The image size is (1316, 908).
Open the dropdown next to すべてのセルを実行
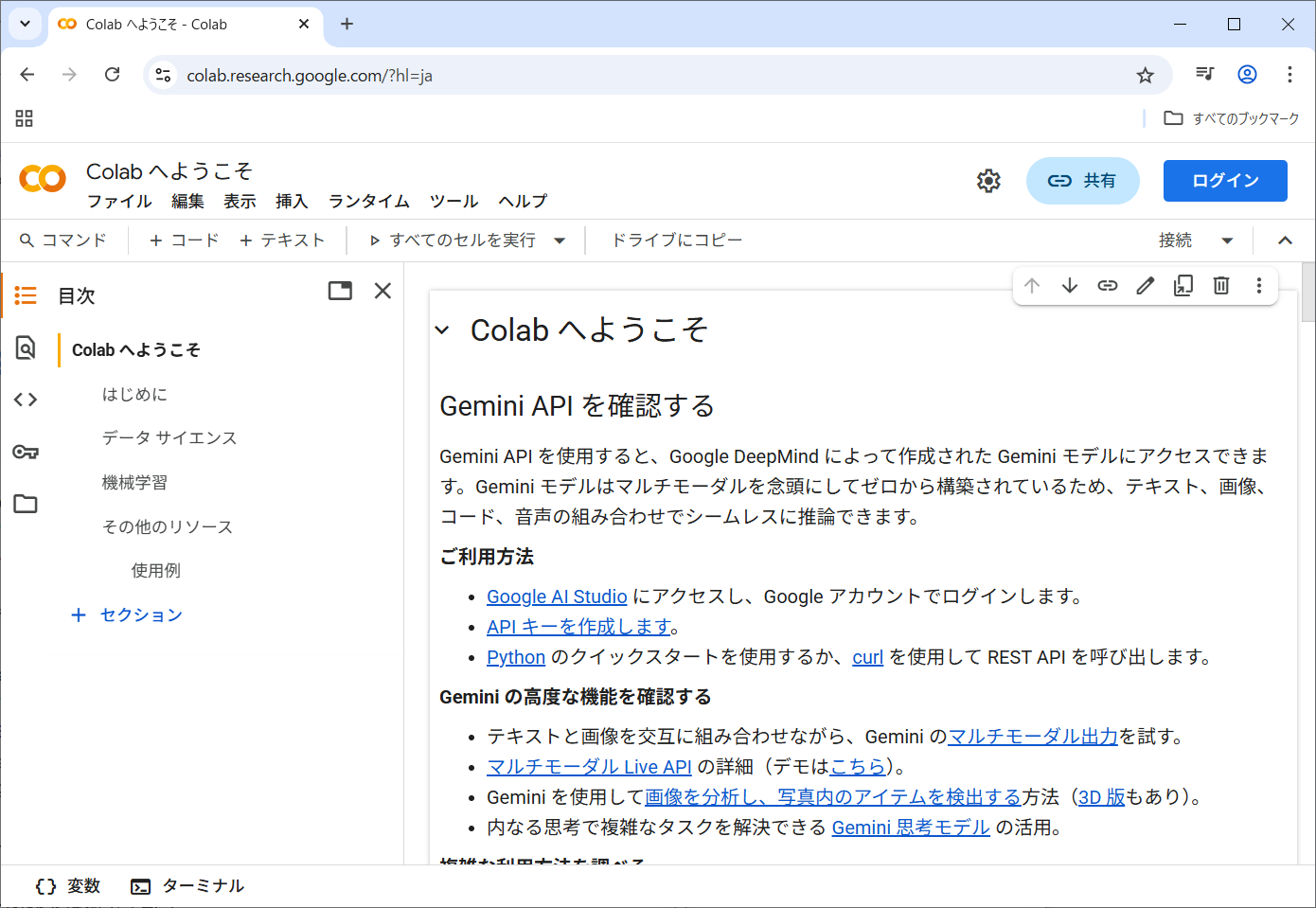(x=560, y=240)
